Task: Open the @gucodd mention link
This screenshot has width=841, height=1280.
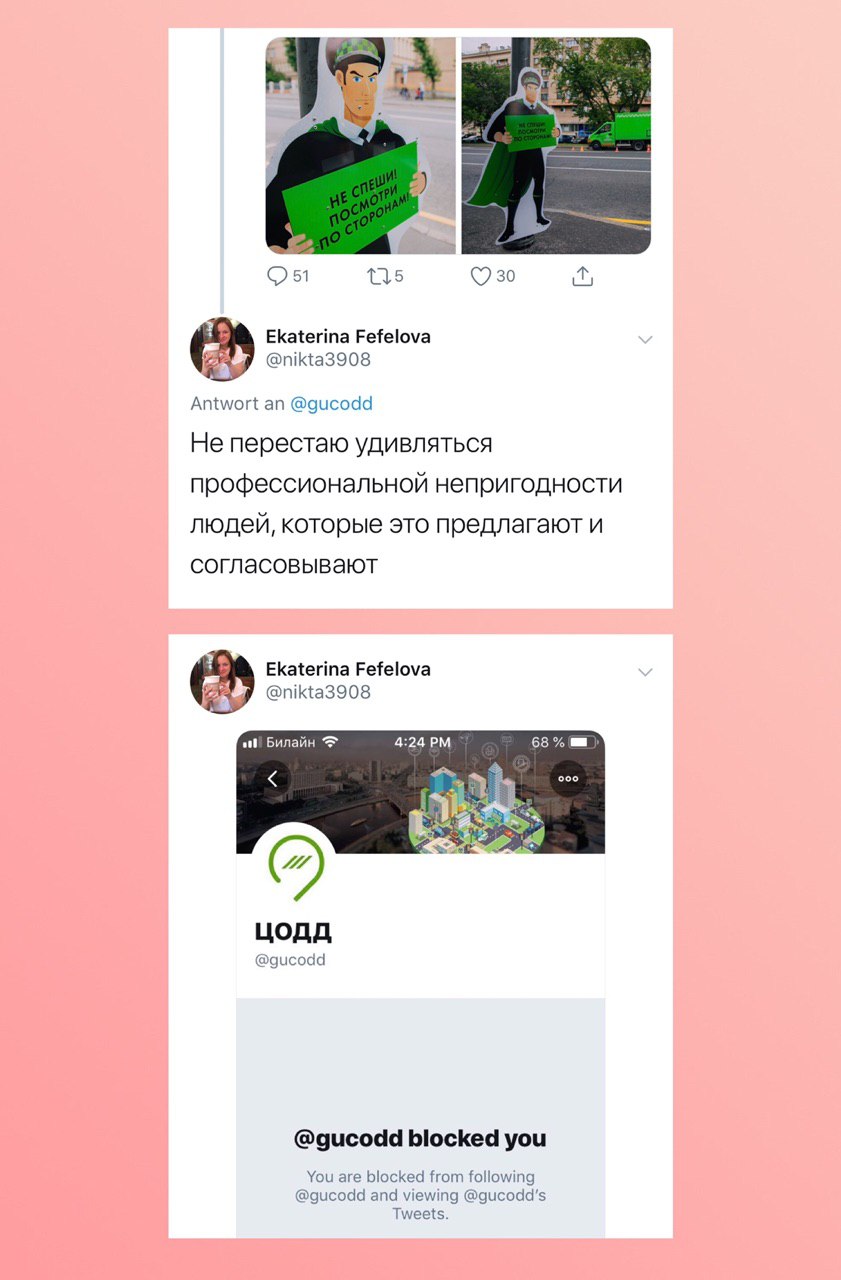Action: point(331,404)
